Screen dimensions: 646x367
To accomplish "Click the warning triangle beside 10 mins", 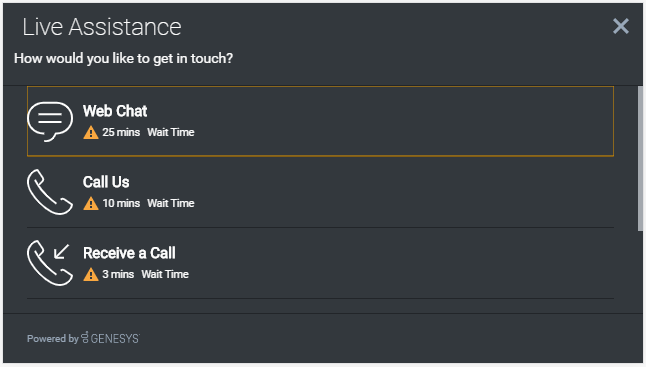I will 91,203.
